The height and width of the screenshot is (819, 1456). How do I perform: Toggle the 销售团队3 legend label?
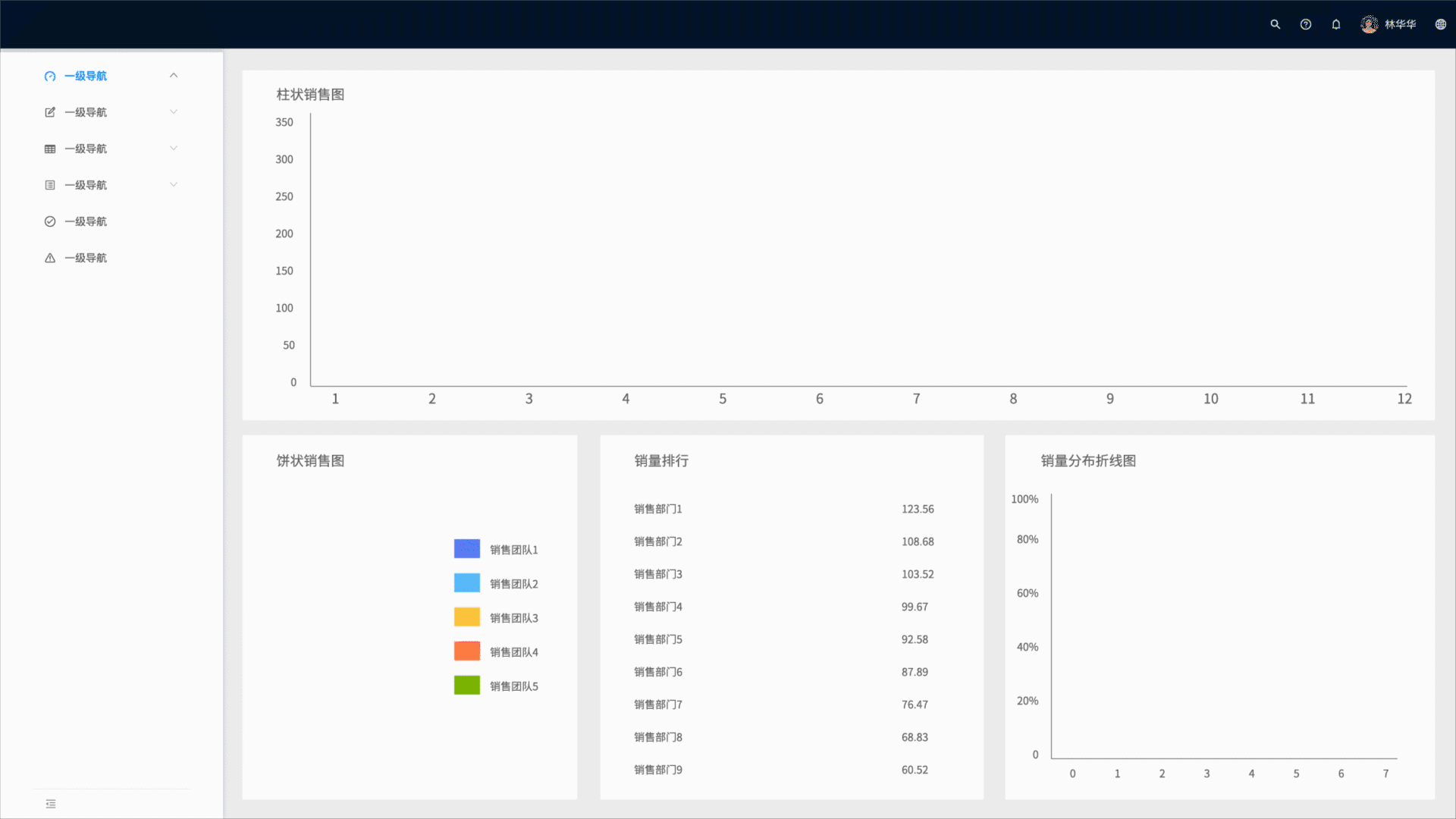514,618
